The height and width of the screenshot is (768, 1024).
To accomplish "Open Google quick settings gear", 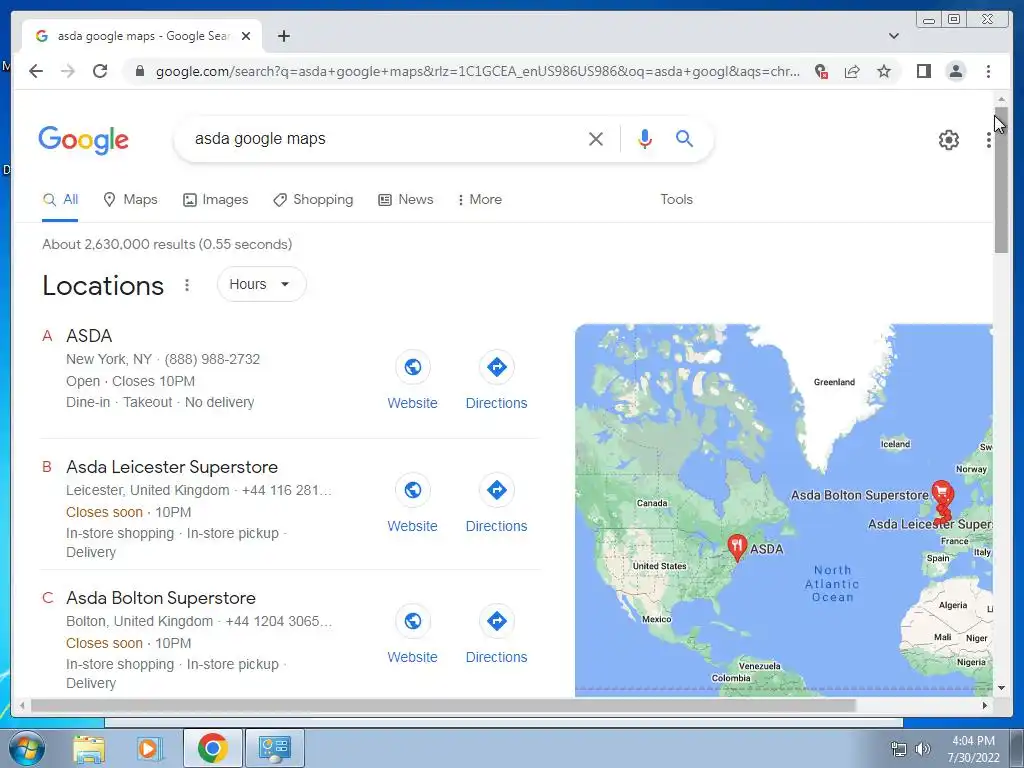I will pyautogui.click(x=948, y=140).
